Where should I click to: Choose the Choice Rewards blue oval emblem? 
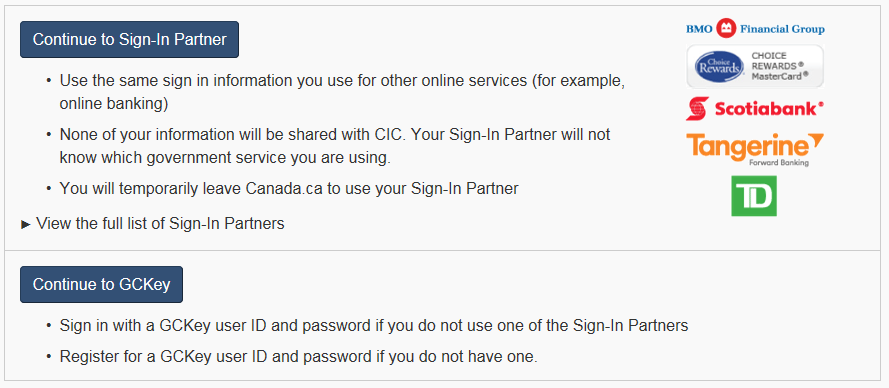tap(719, 67)
